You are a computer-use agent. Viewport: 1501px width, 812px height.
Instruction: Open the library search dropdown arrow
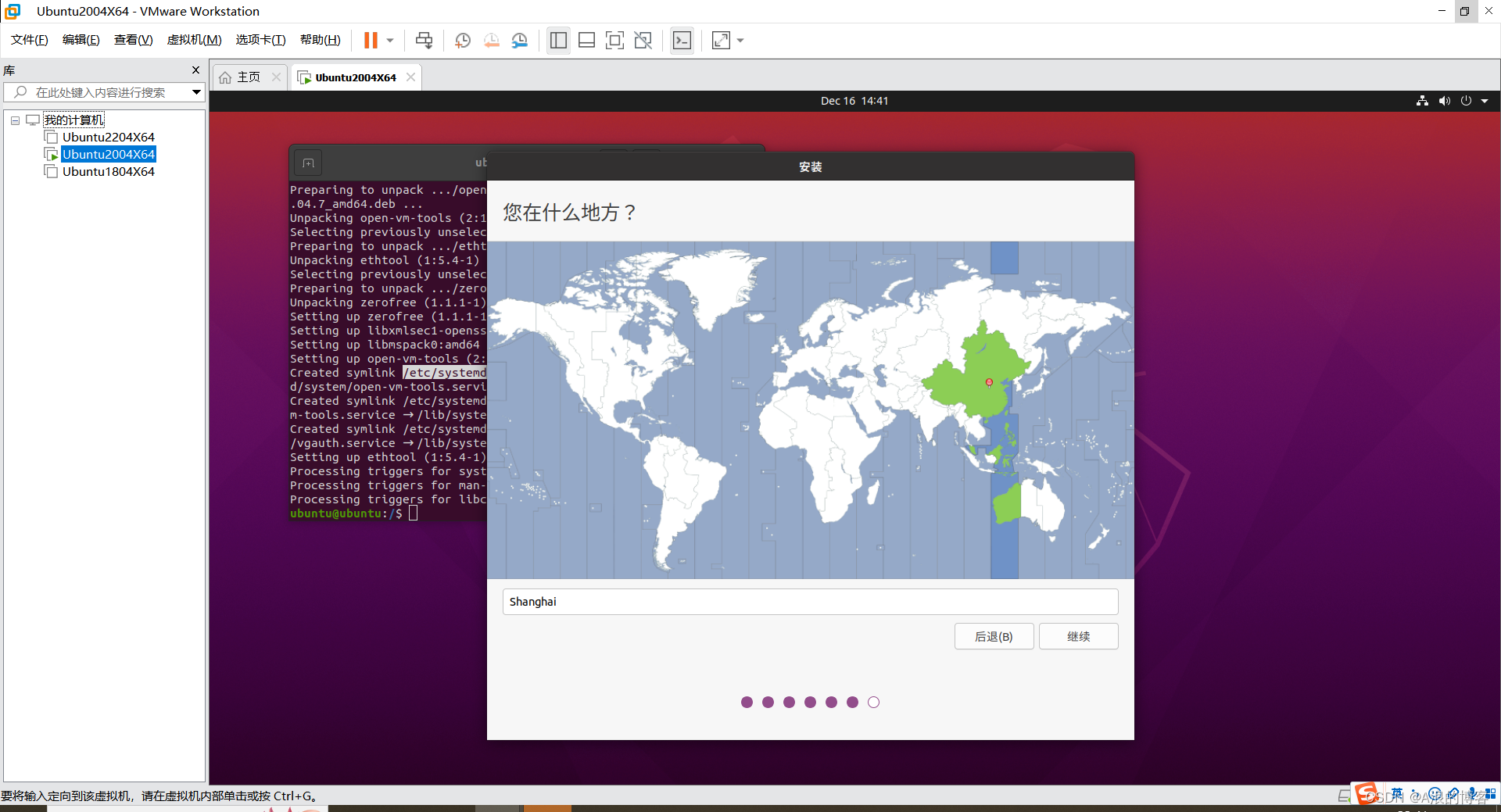197,92
